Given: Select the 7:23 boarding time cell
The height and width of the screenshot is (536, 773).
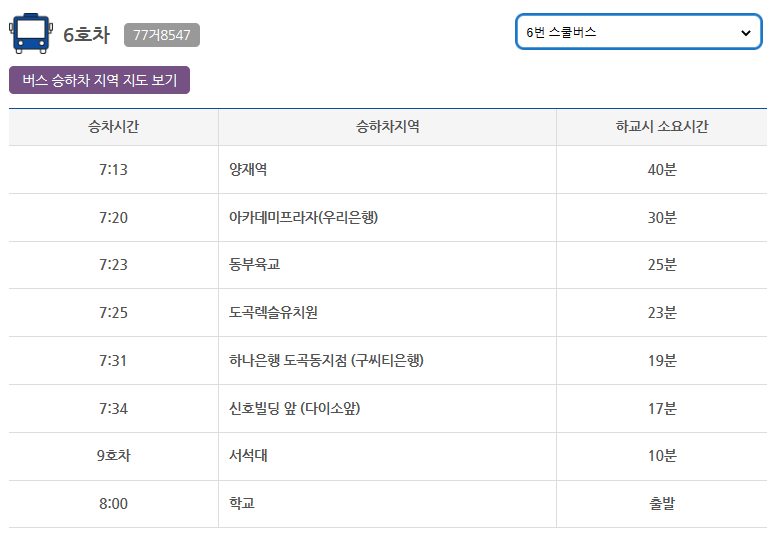Looking at the screenshot, I should (113, 265).
